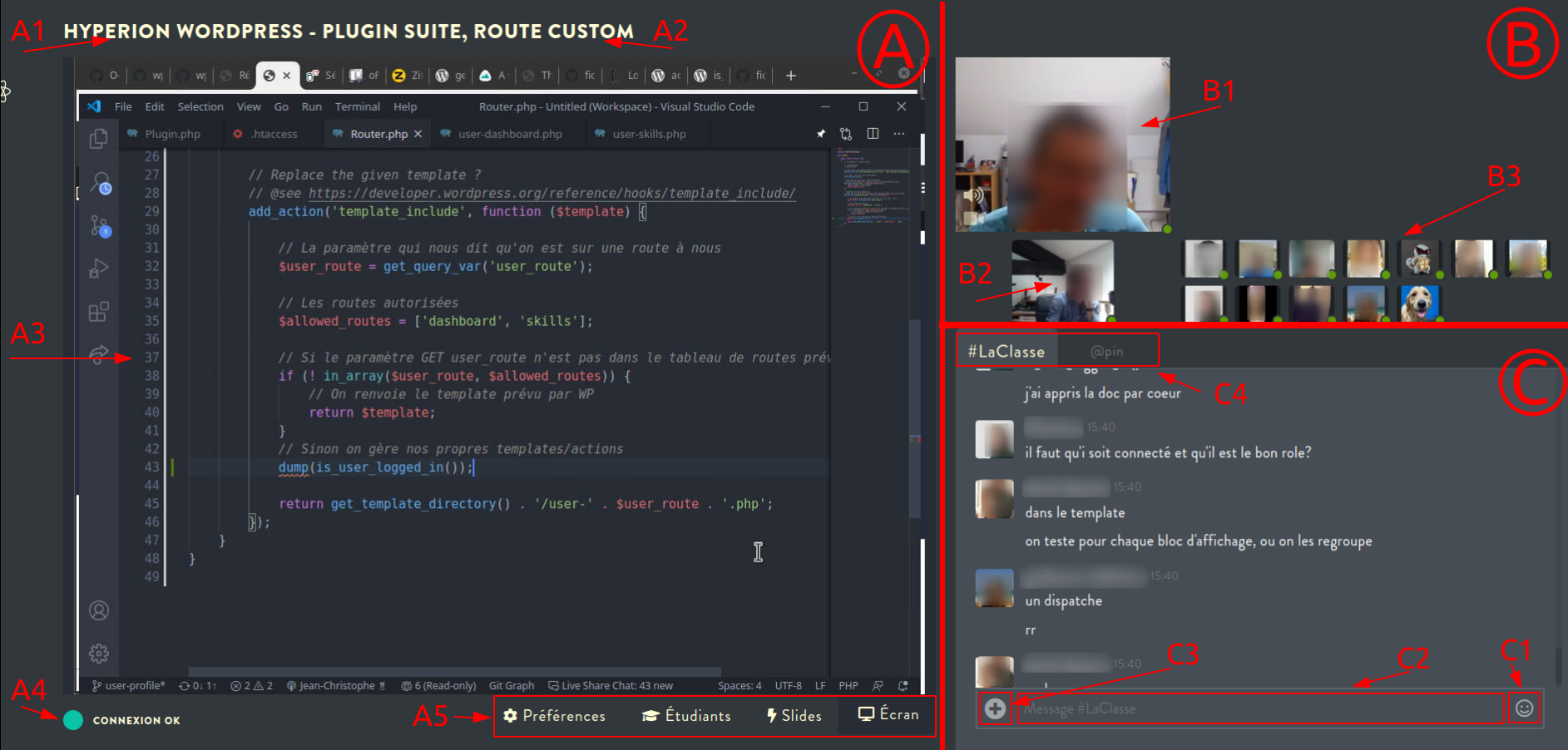
Task: Click the feedback icon in status bar
Action: pos(878,686)
